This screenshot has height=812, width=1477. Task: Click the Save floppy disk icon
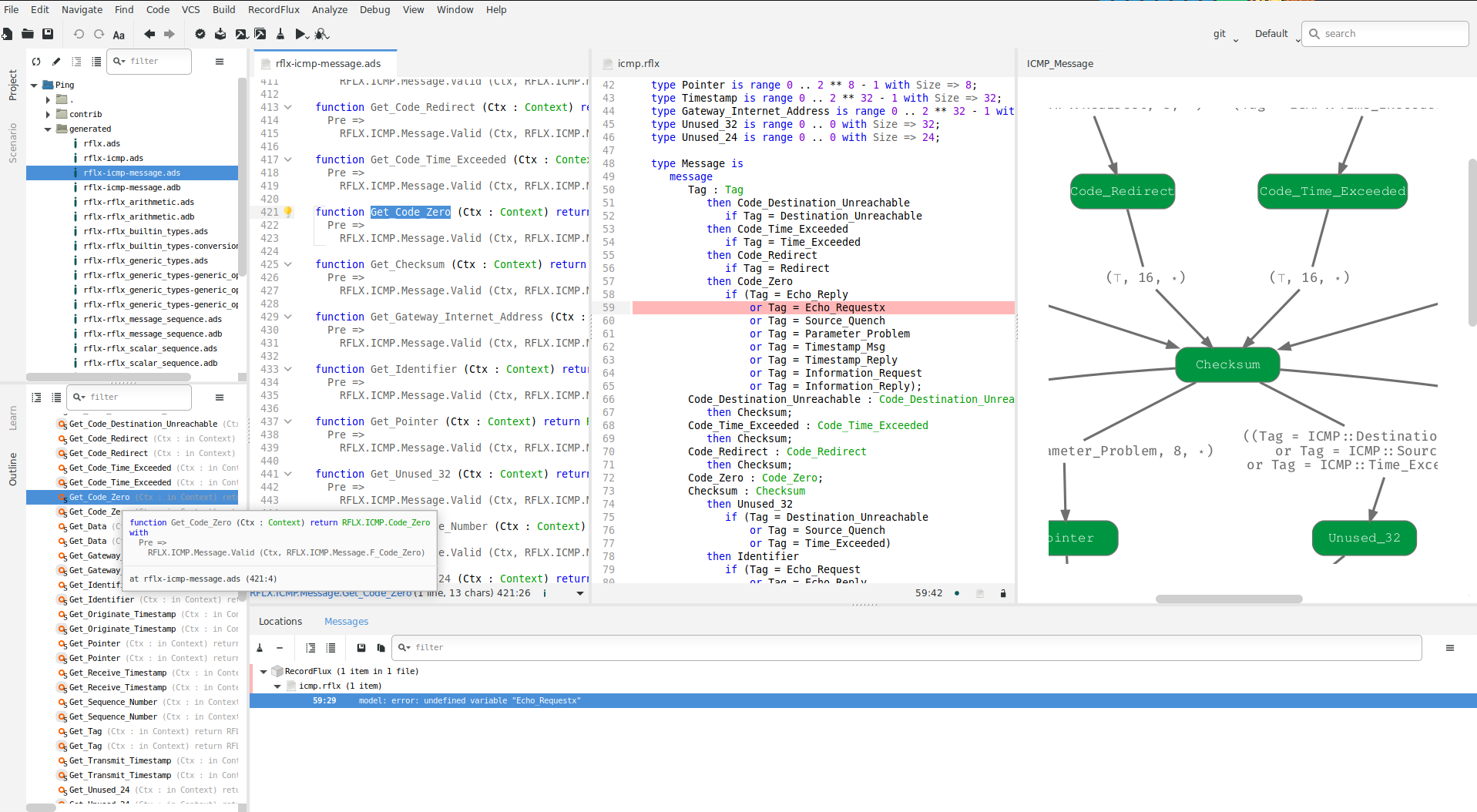tap(48, 34)
